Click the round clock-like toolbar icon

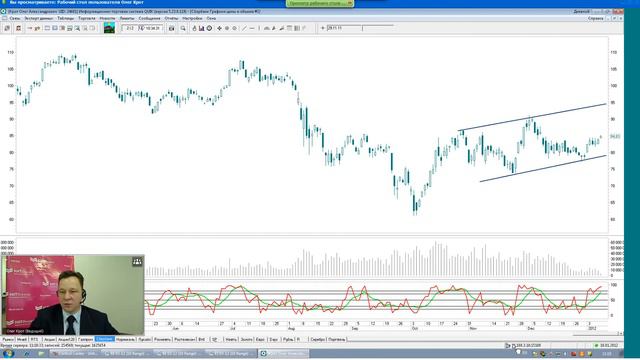[209, 28]
